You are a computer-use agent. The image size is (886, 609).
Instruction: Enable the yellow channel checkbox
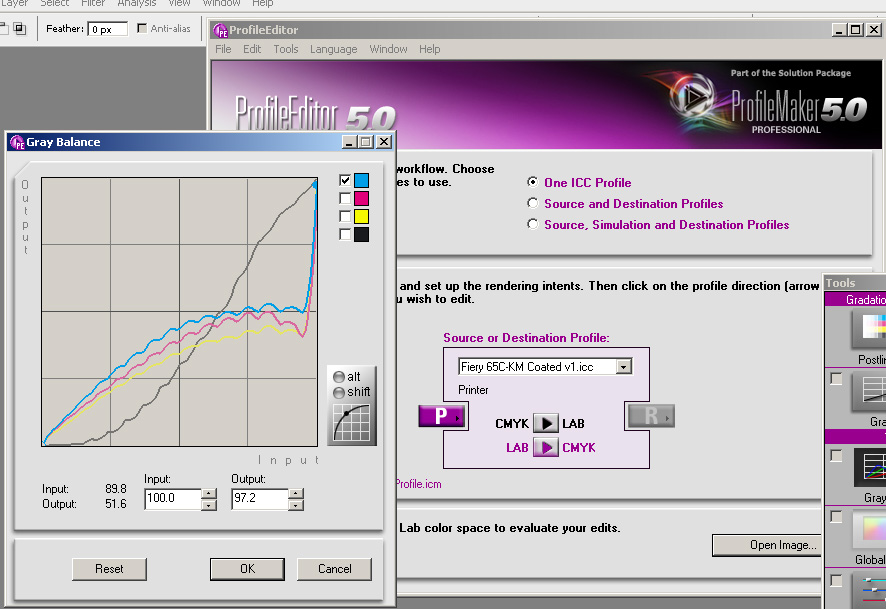click(345, 216)
